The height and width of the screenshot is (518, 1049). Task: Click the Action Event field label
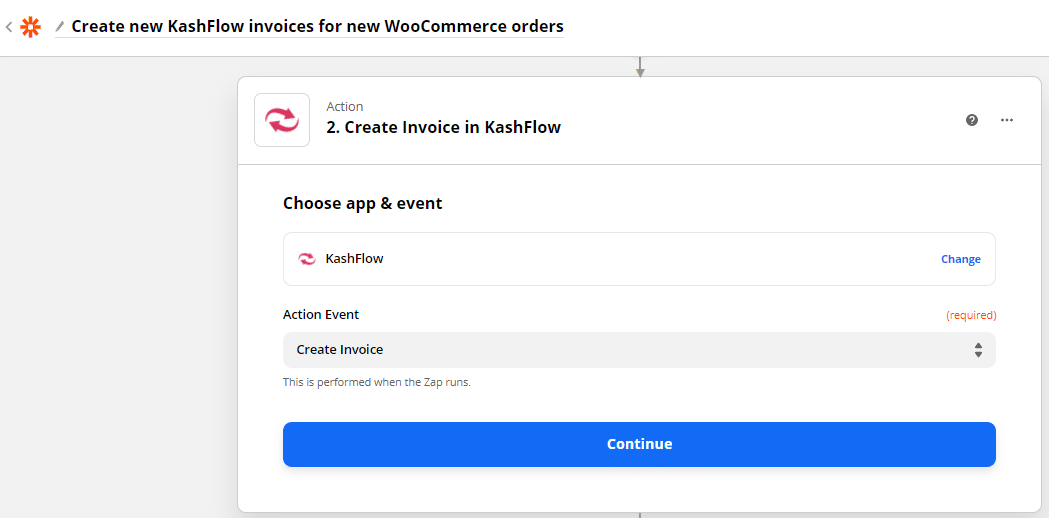pyautogui.click(x=321, y=314)
